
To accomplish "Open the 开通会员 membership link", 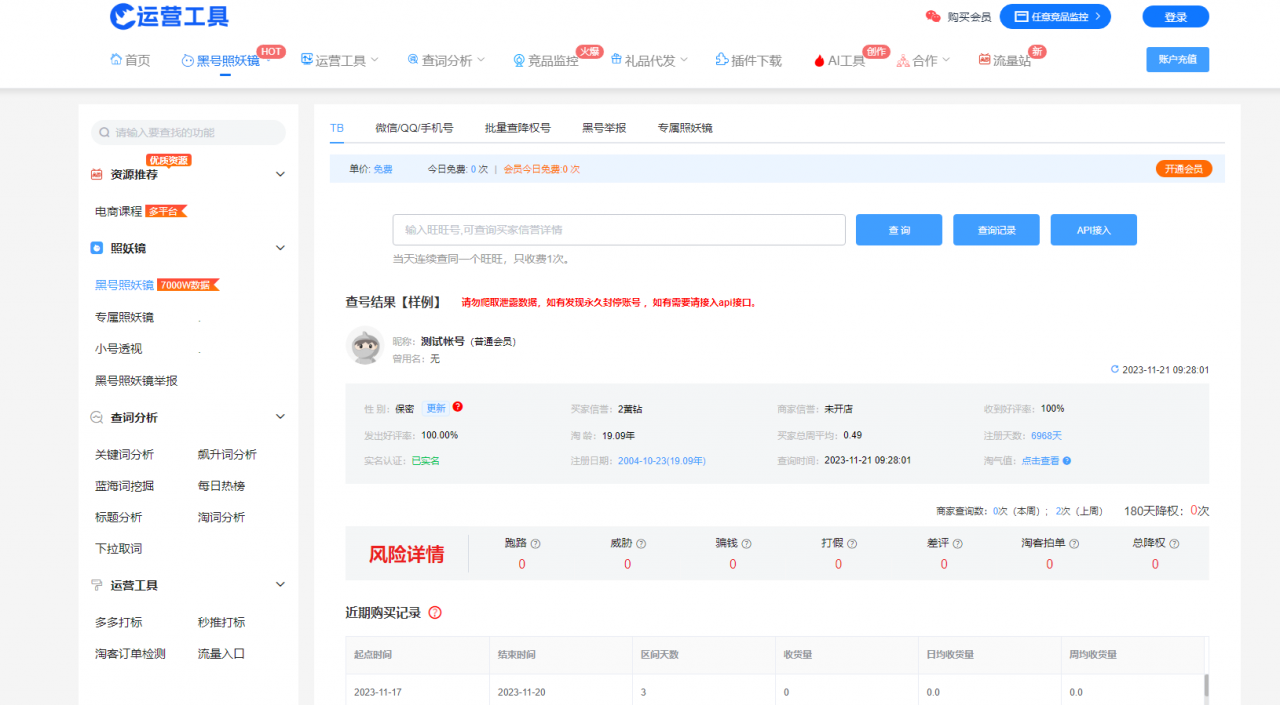I will [1183, 168].
